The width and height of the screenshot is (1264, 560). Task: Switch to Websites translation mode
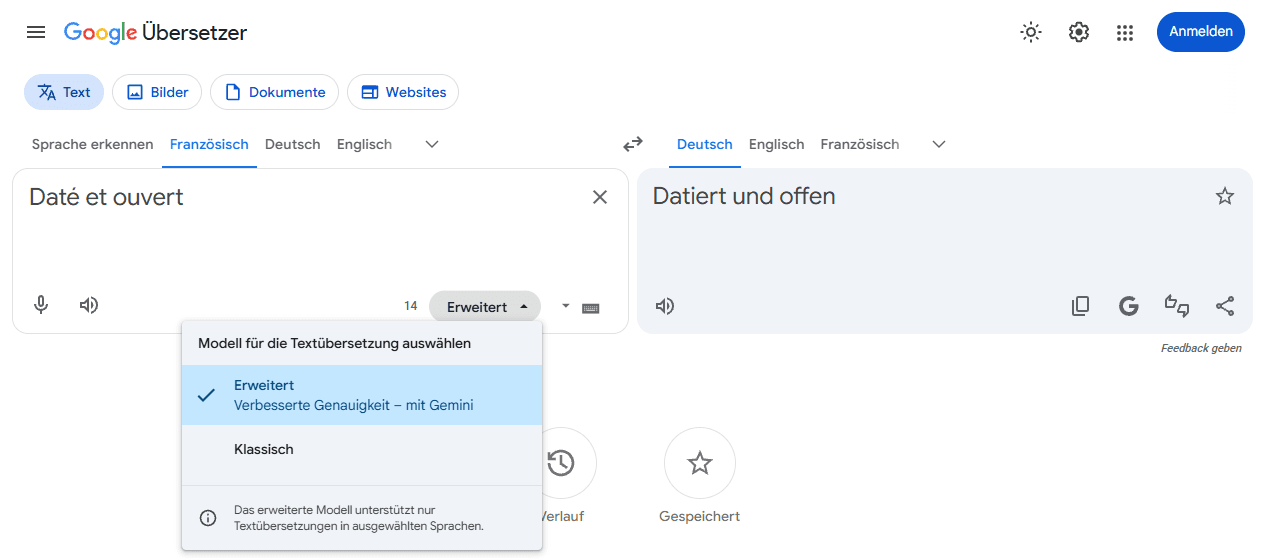[x=403, y=92]
